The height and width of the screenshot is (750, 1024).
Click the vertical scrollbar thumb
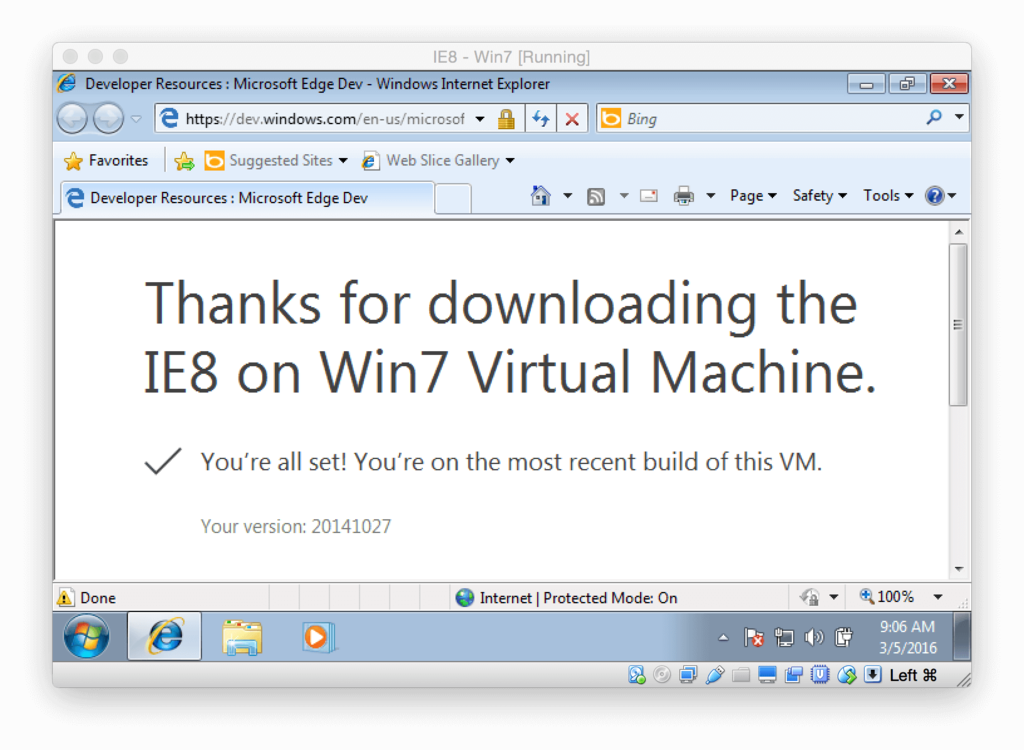click(x=958, y=325)
